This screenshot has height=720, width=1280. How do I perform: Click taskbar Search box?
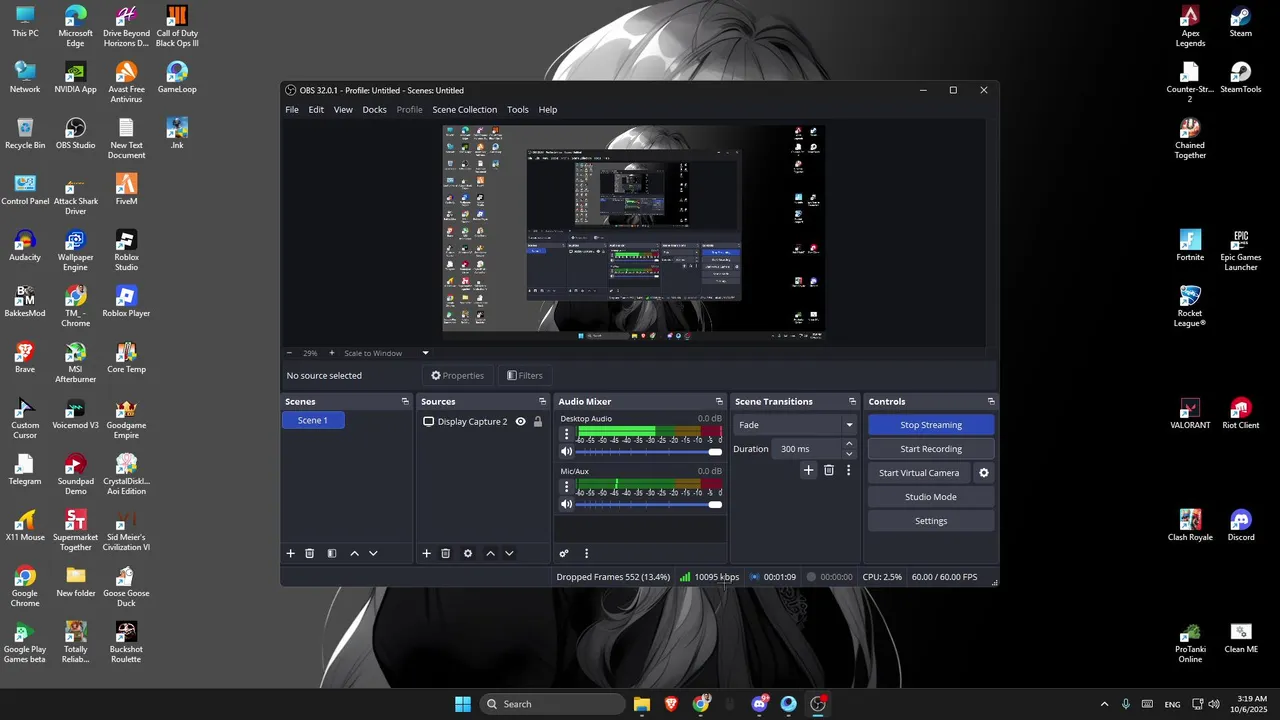coord(553,704)
